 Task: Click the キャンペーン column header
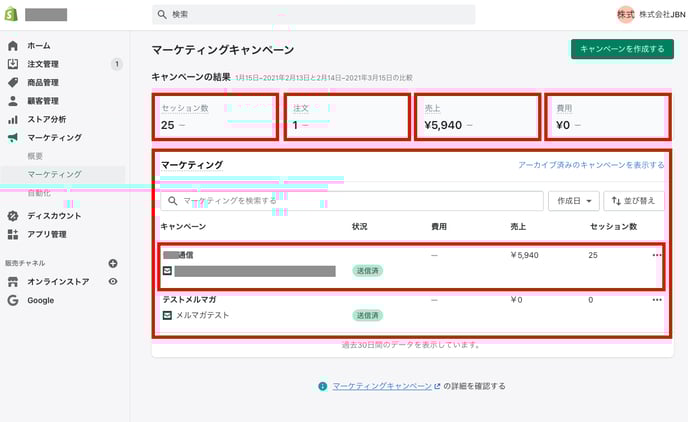183,227
